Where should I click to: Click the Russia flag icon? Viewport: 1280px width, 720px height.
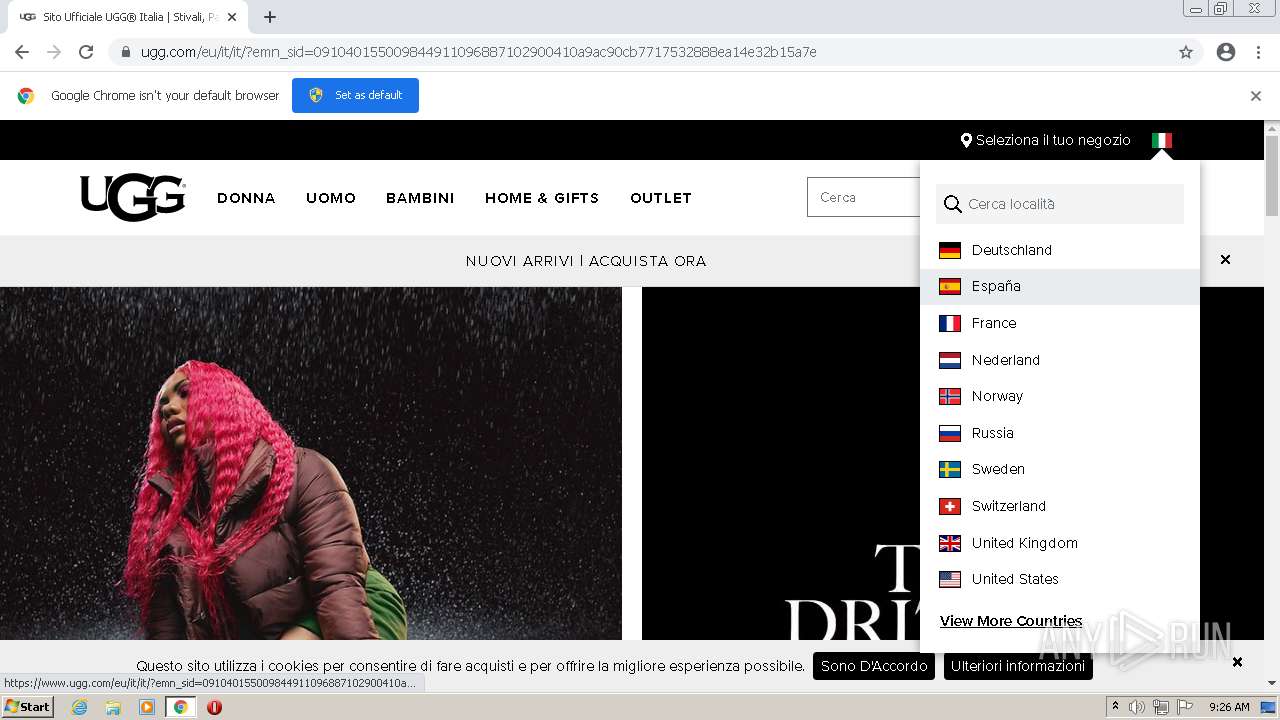point(950,433)
